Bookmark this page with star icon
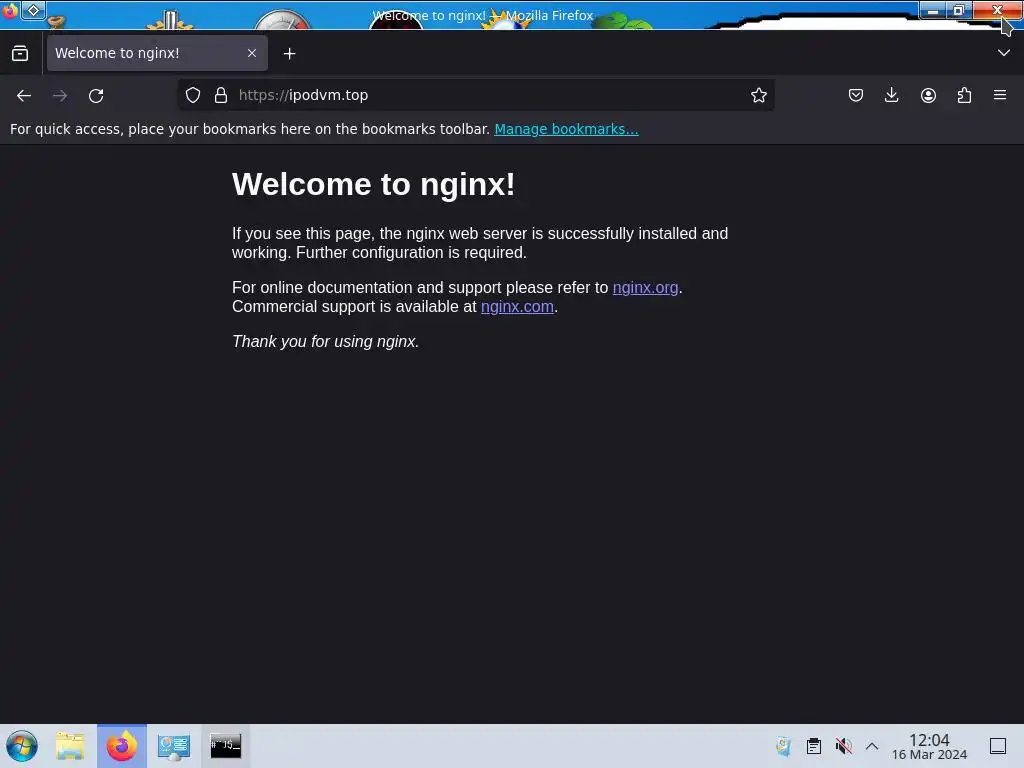This screenshot has width=1024, height=768. pos(758,95)
